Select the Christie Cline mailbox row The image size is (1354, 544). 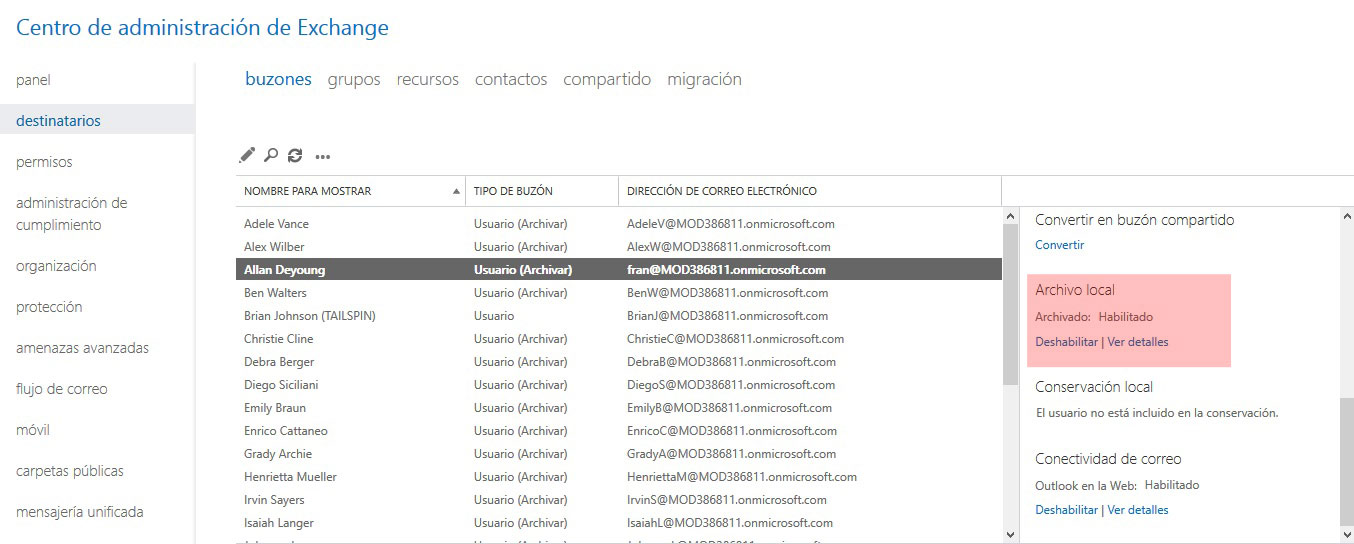pos(618,339)
